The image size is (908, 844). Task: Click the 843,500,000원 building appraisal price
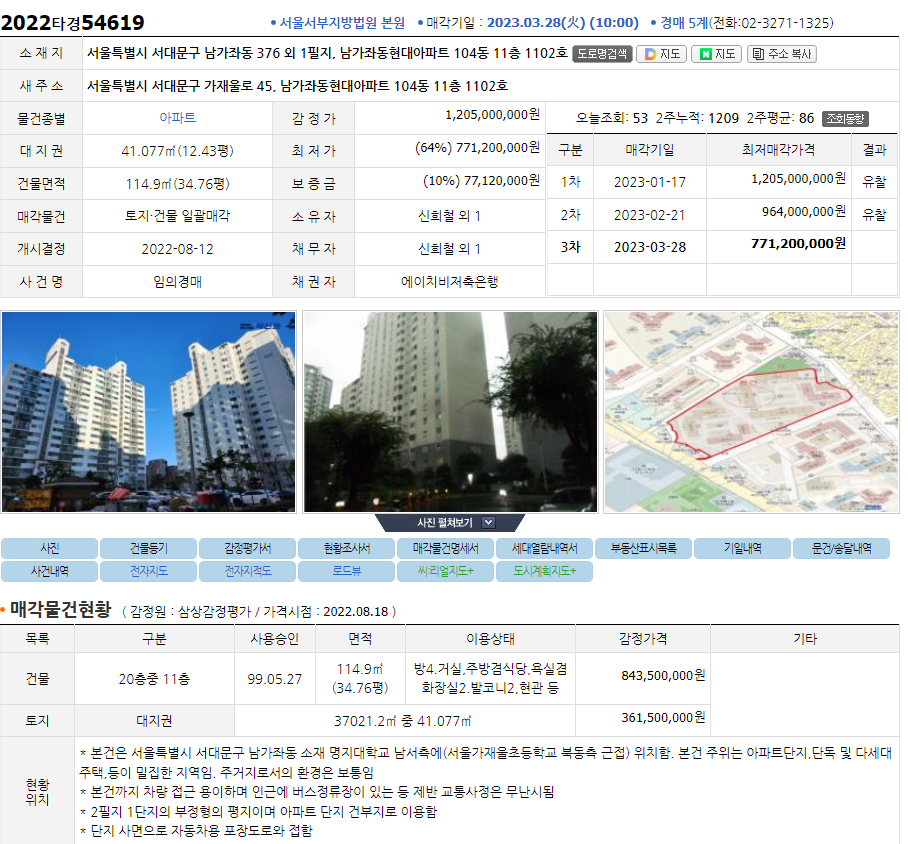663,675
